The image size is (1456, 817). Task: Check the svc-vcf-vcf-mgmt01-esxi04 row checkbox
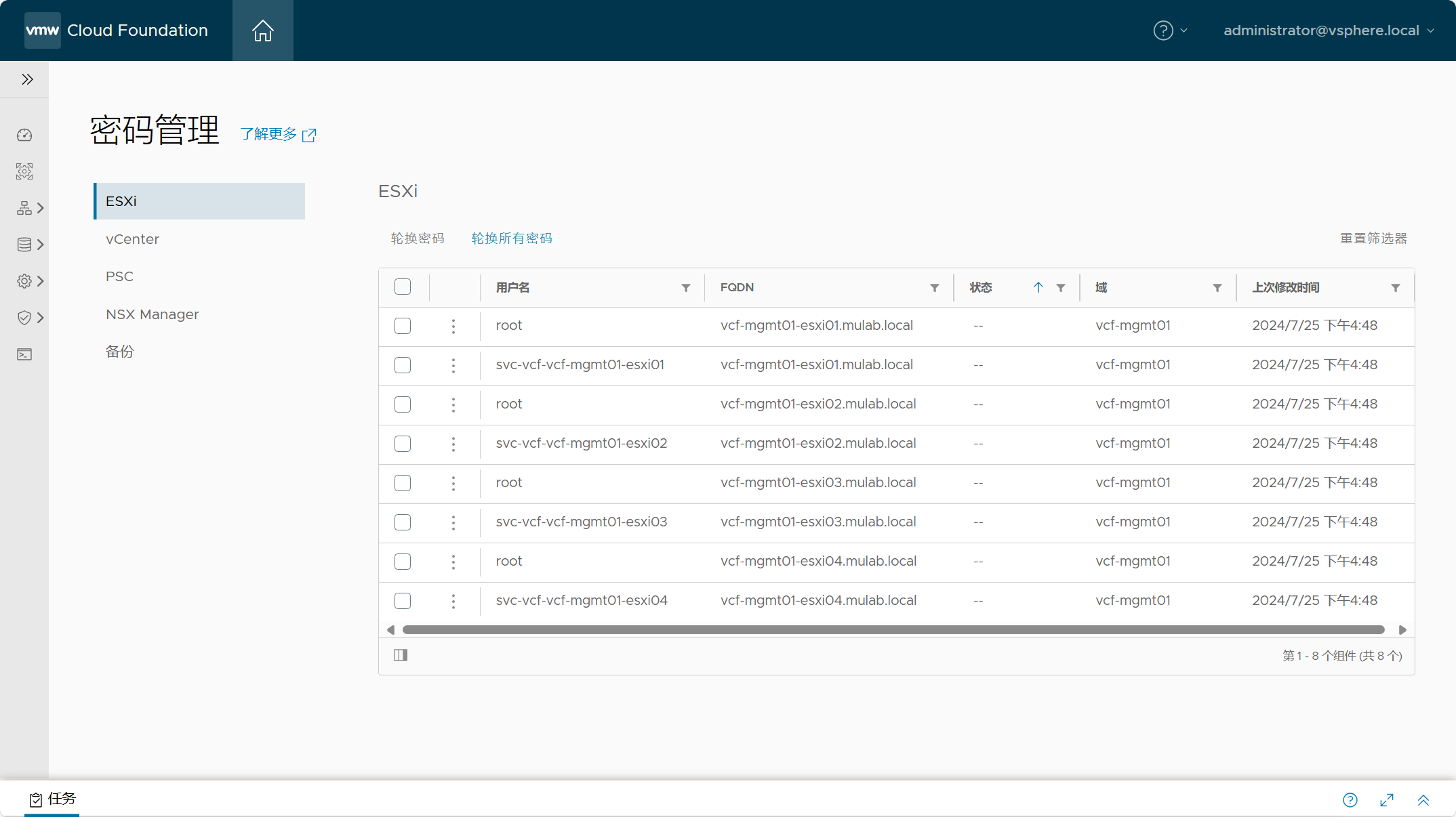(403, 601)
